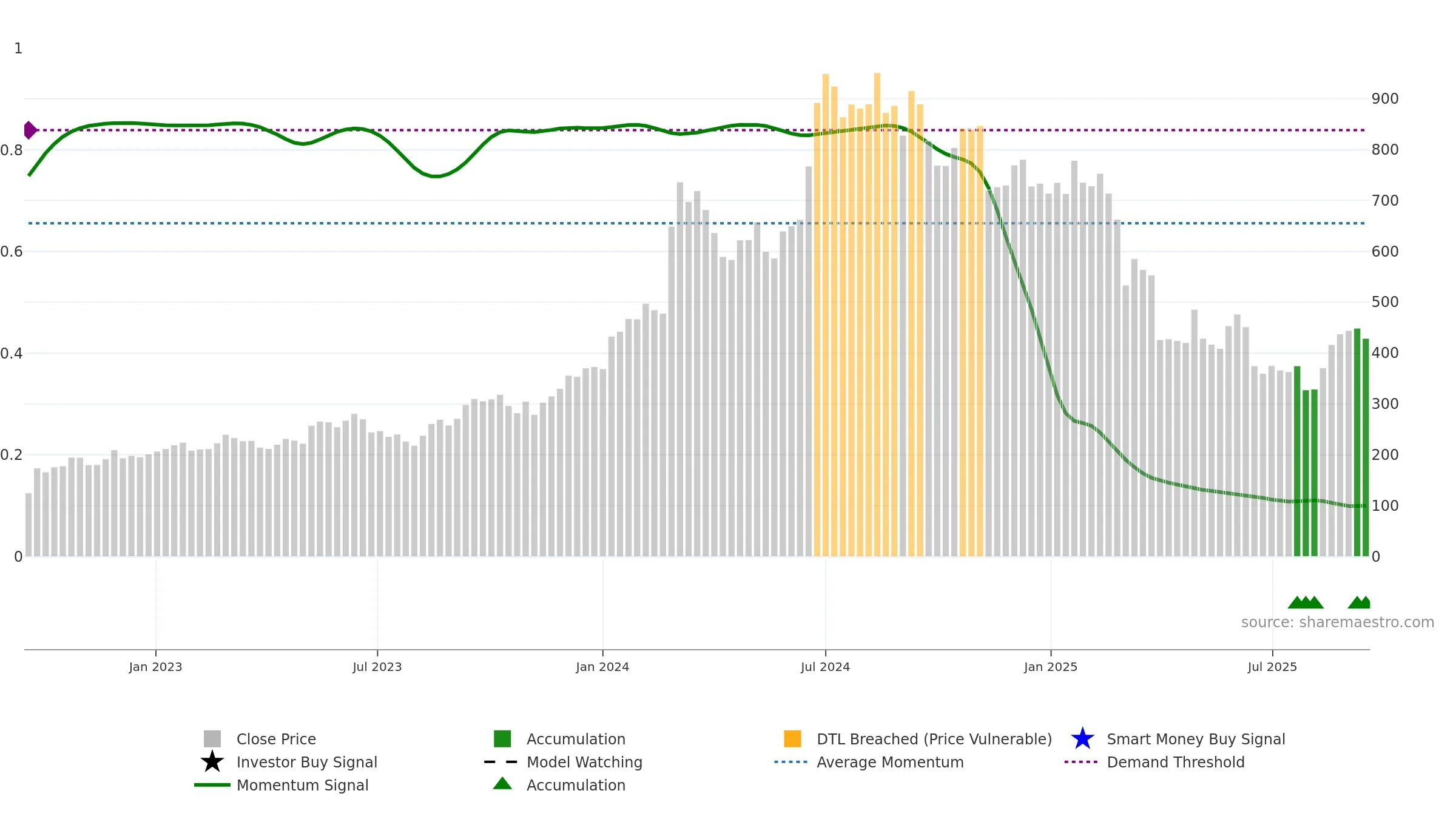This screenshot has height=819, width=1456.
Task: Click the green Accumulation triangle legend icon
Action: point(502,784)
